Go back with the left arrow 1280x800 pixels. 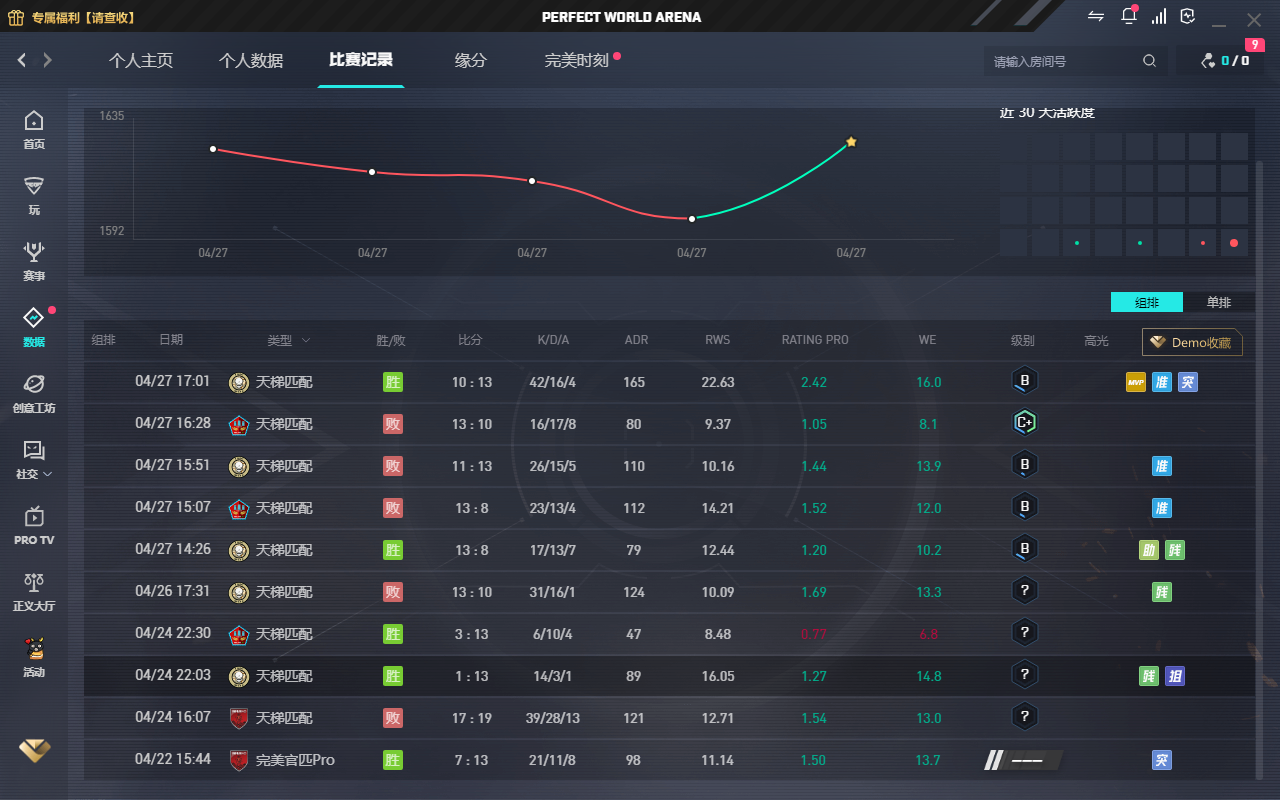22,60
